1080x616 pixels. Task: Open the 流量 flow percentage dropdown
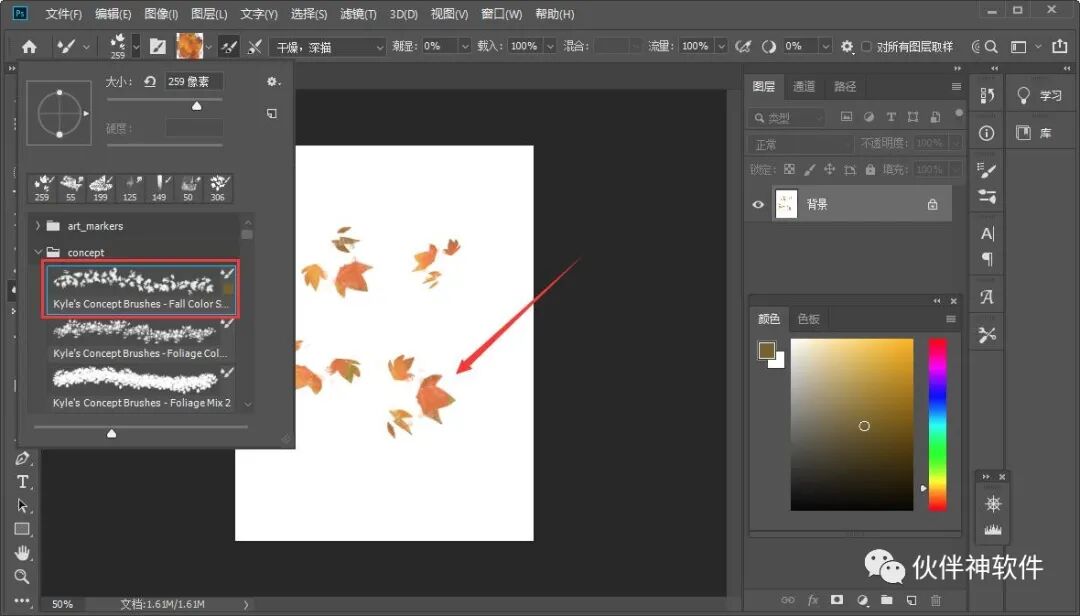click(x=720, y=46)
